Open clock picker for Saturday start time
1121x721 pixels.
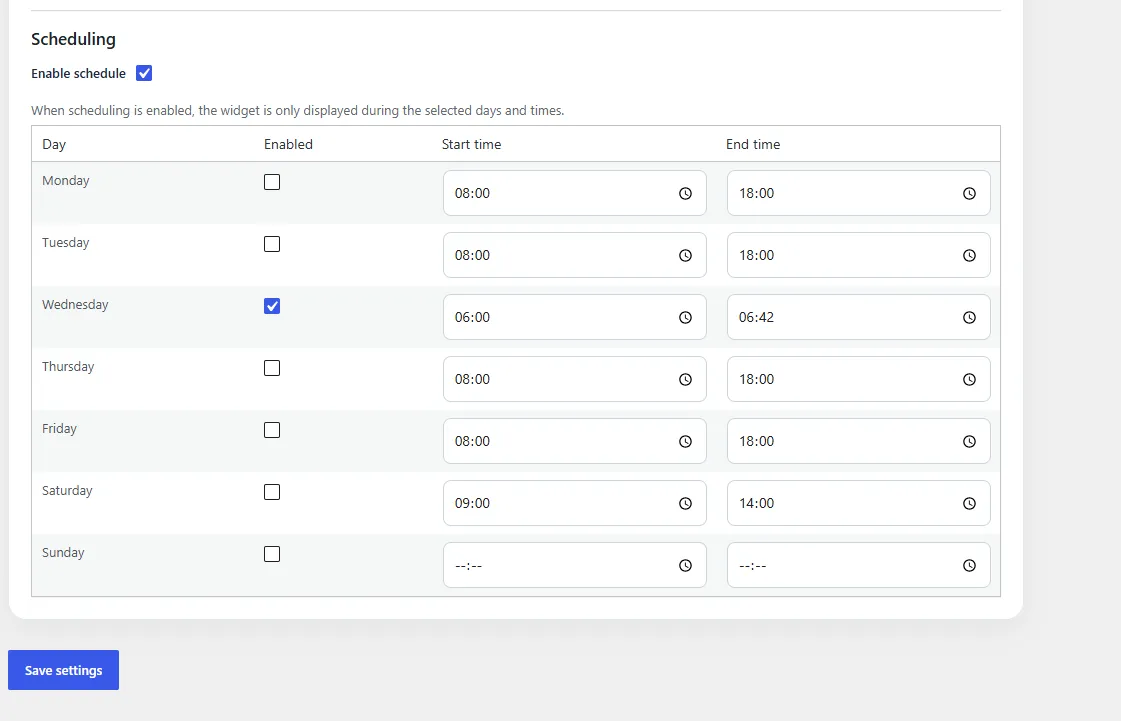(685, 504)
